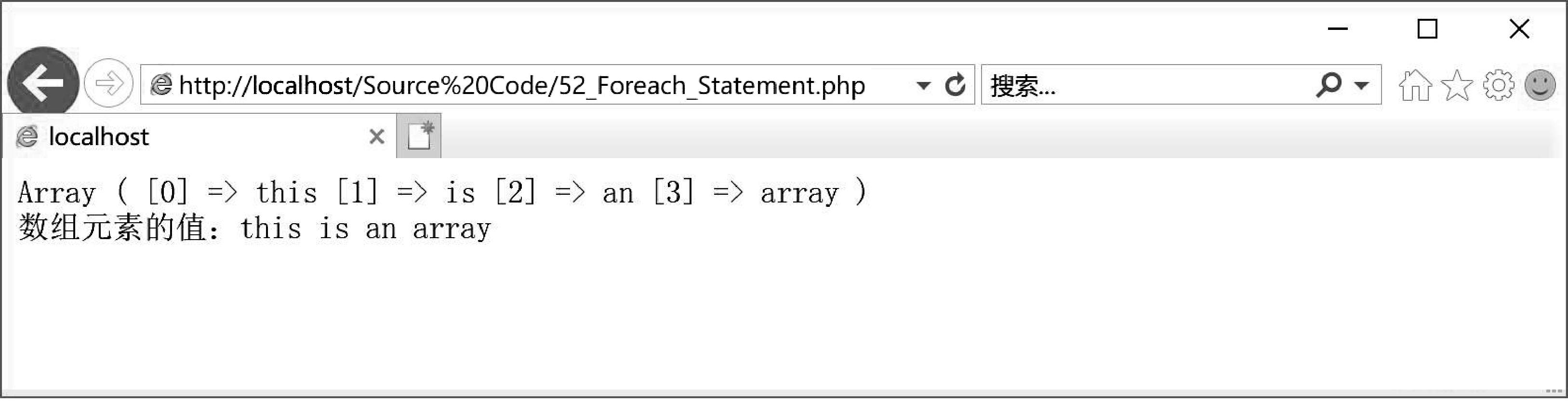Open the Home page icon
Image resolution: width=1568 pixels, height=404 pixels.
click(x=1415, y=85)
